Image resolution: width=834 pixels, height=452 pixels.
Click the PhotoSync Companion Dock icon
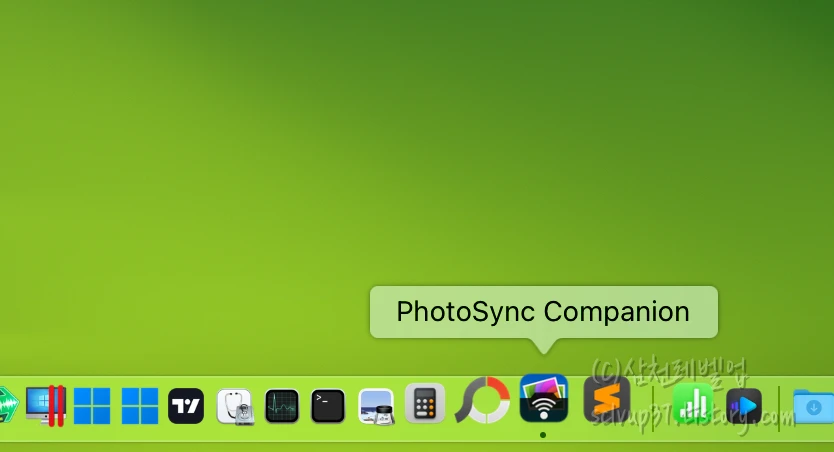pyautogui.click(x=544, y=398)
